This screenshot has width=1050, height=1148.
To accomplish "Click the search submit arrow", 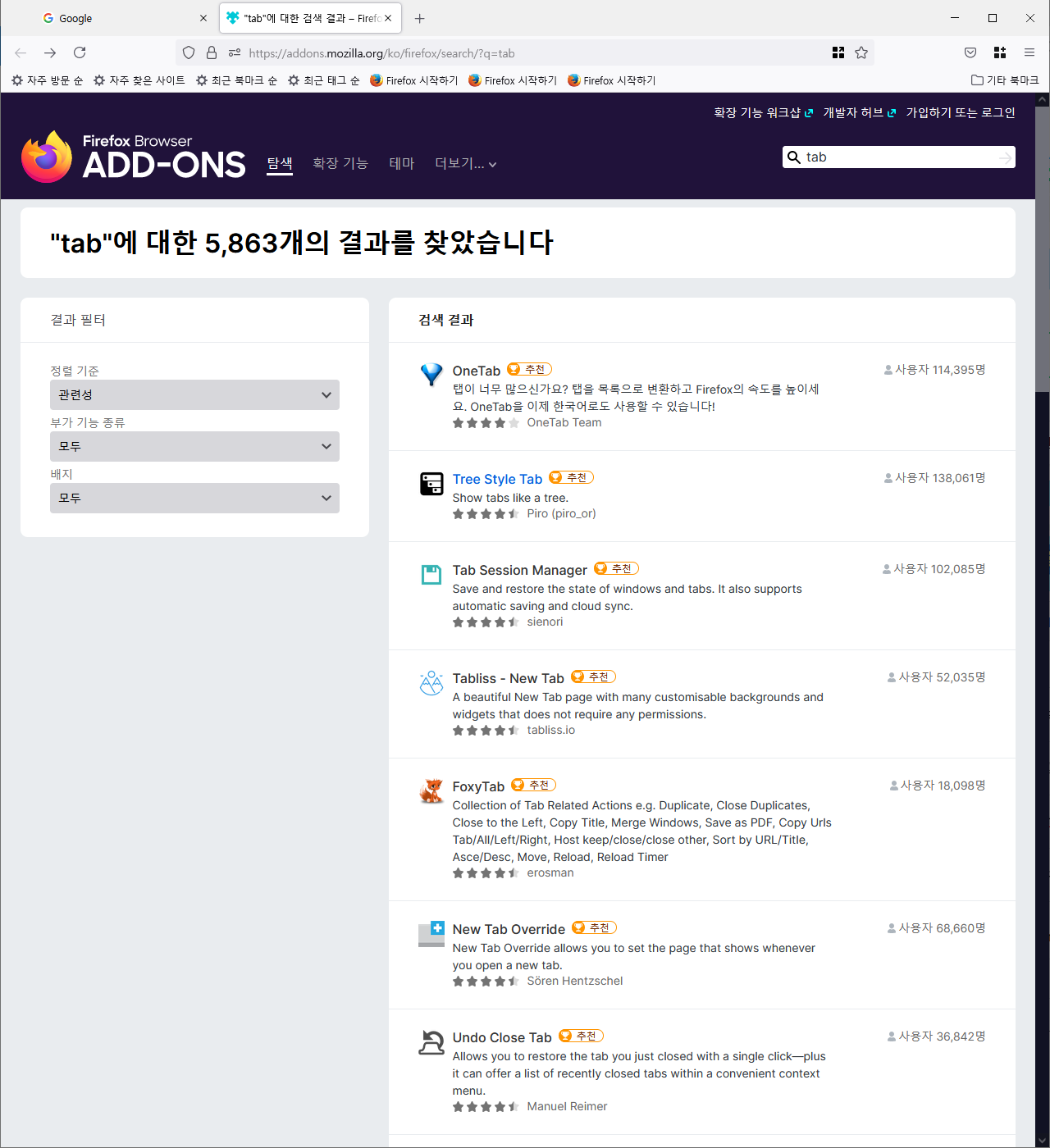I will (x=1005, y=157).
